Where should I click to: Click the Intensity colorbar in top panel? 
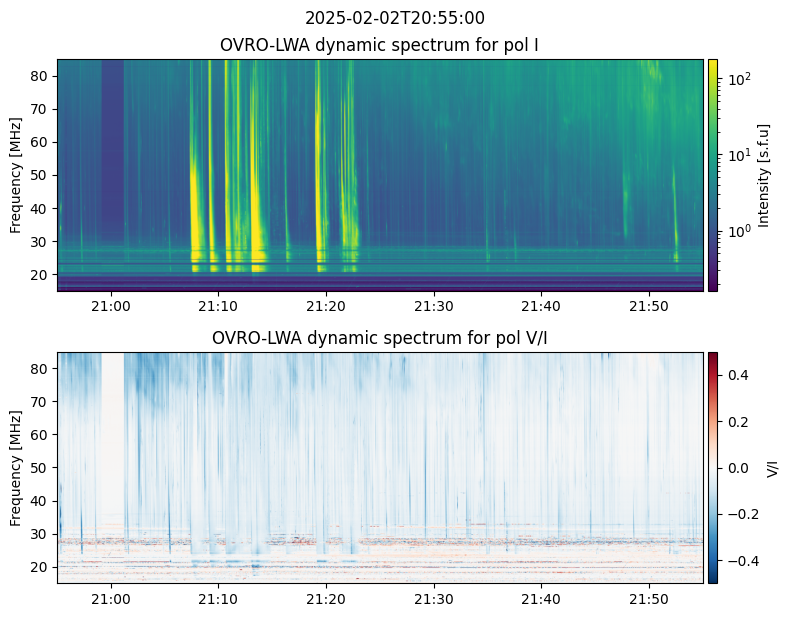pyautogui.click(x=712, y=175)
